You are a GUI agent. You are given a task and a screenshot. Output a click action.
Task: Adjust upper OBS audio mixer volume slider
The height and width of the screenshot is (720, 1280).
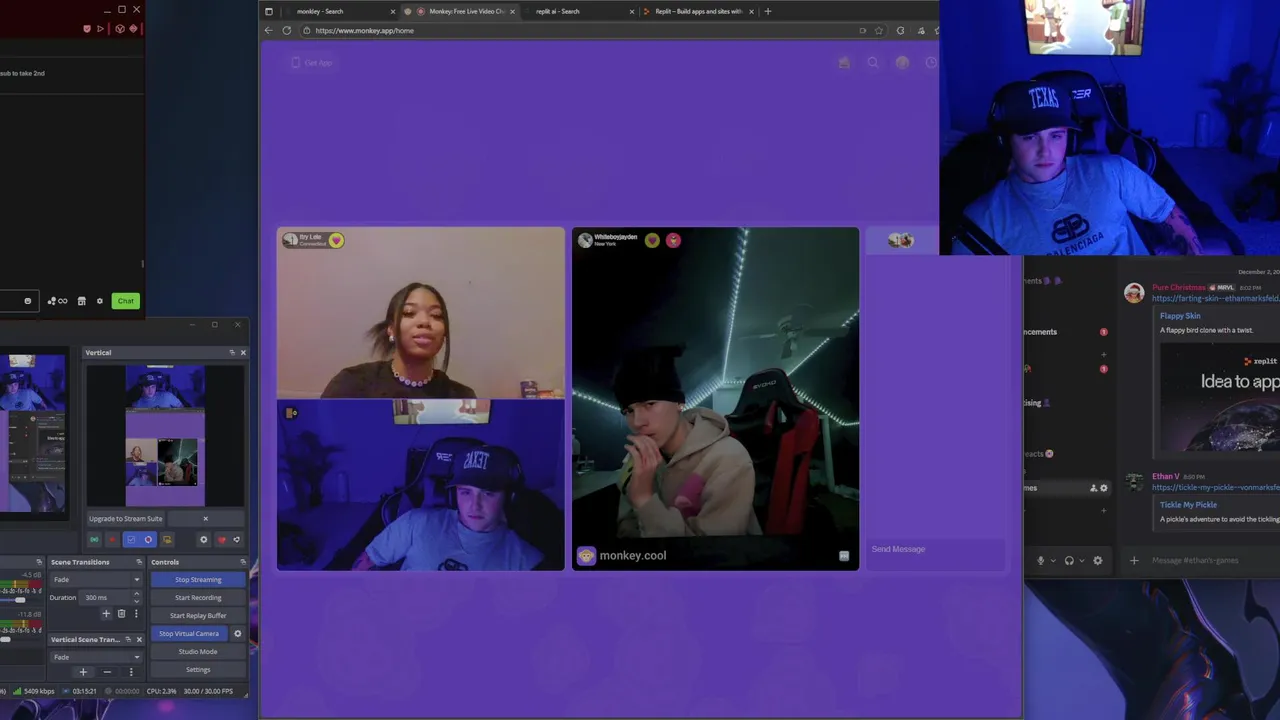pos(20,600)
